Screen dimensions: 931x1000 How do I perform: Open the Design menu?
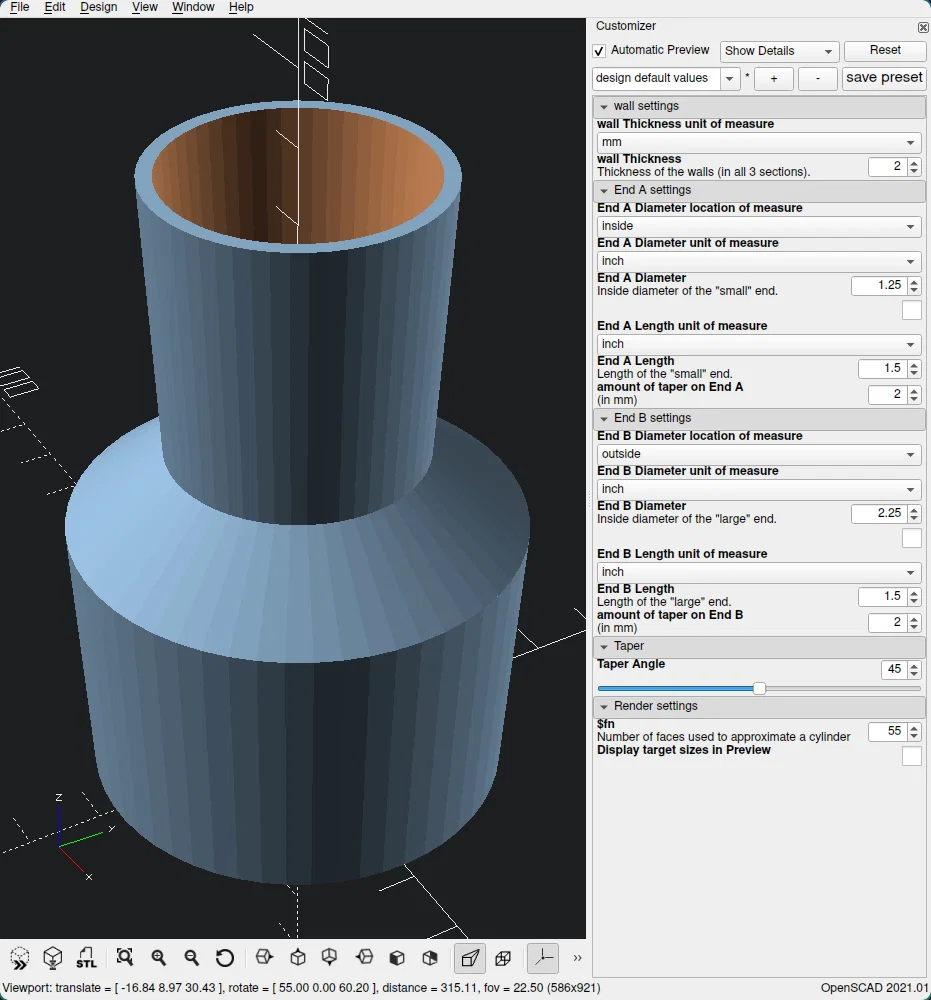98,7
